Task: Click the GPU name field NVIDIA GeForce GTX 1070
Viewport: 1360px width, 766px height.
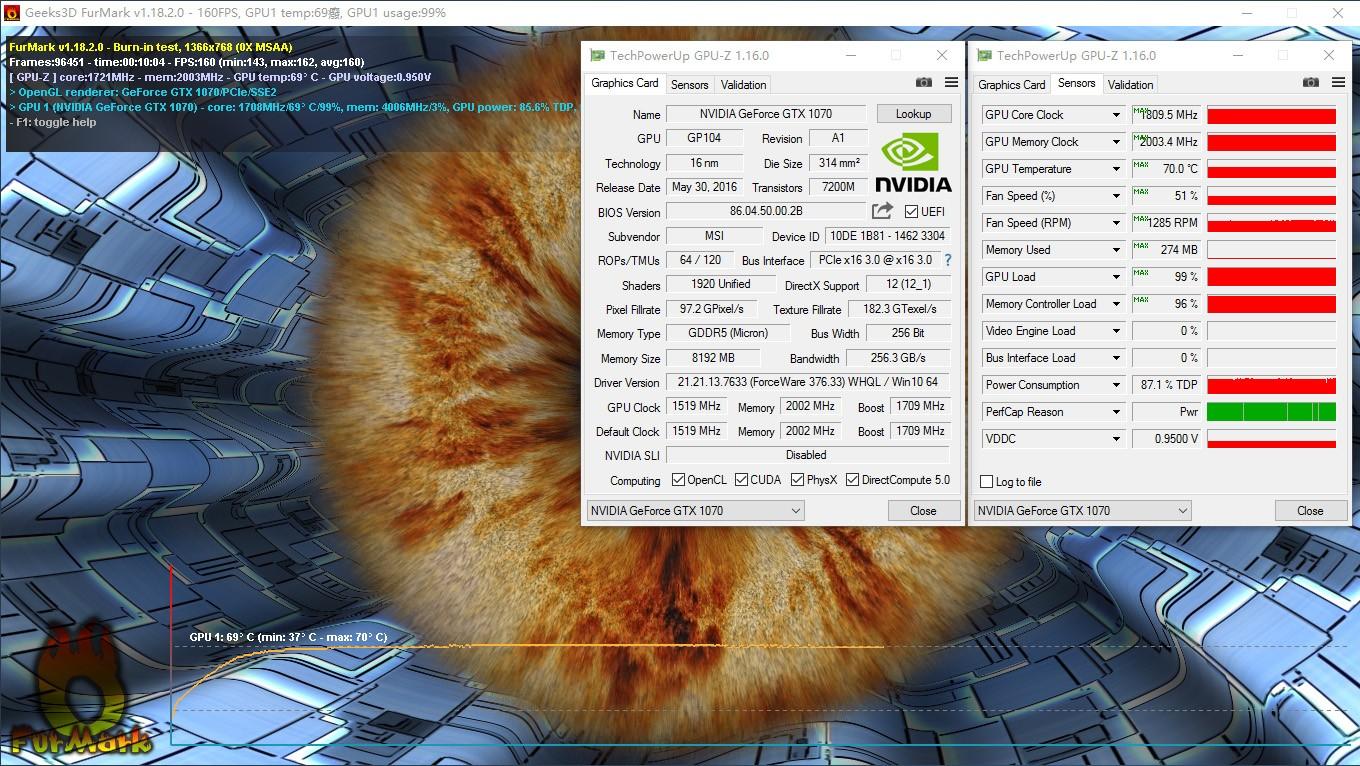Action: point(766,114)
